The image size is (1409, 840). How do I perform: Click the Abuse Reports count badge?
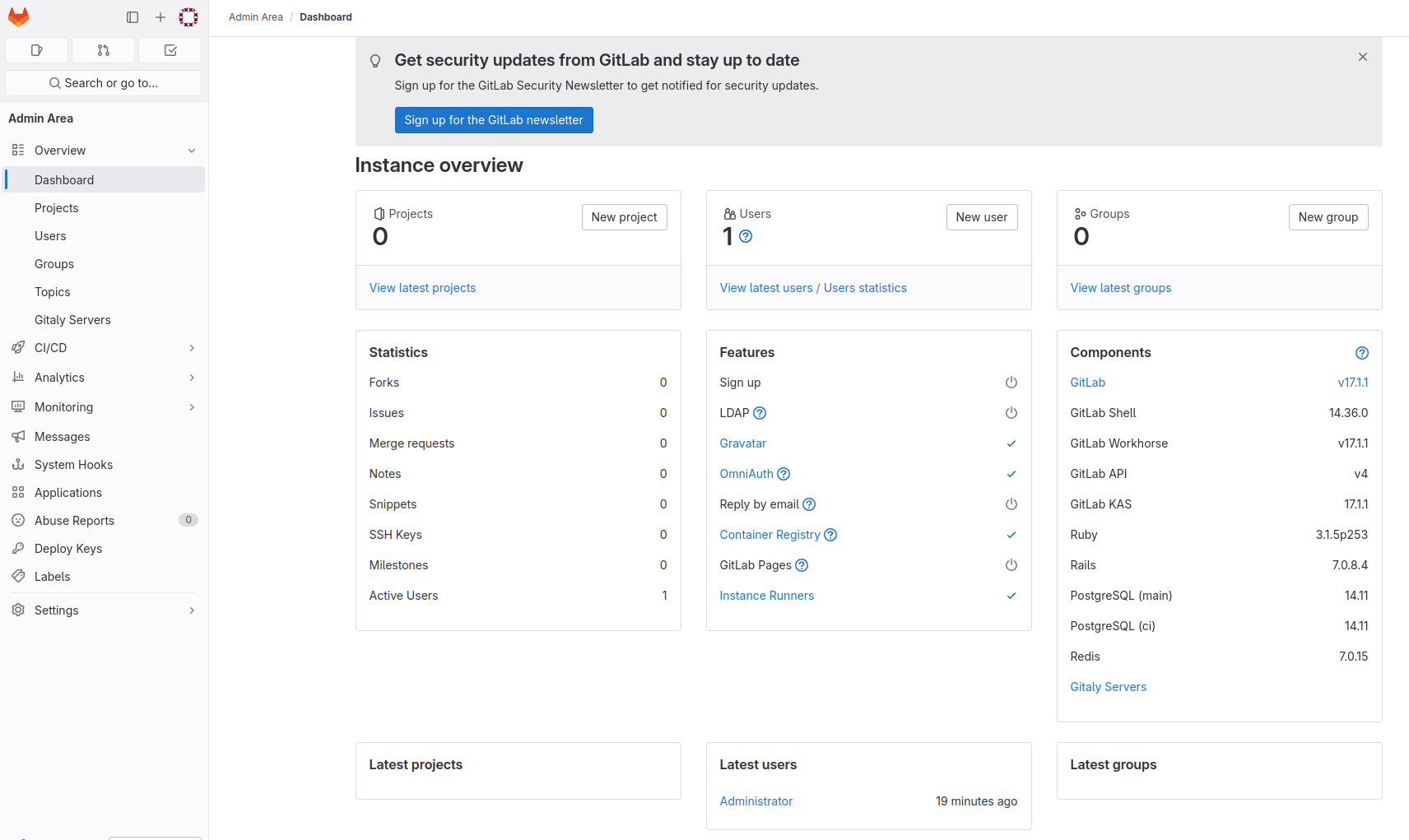[188, 520]
